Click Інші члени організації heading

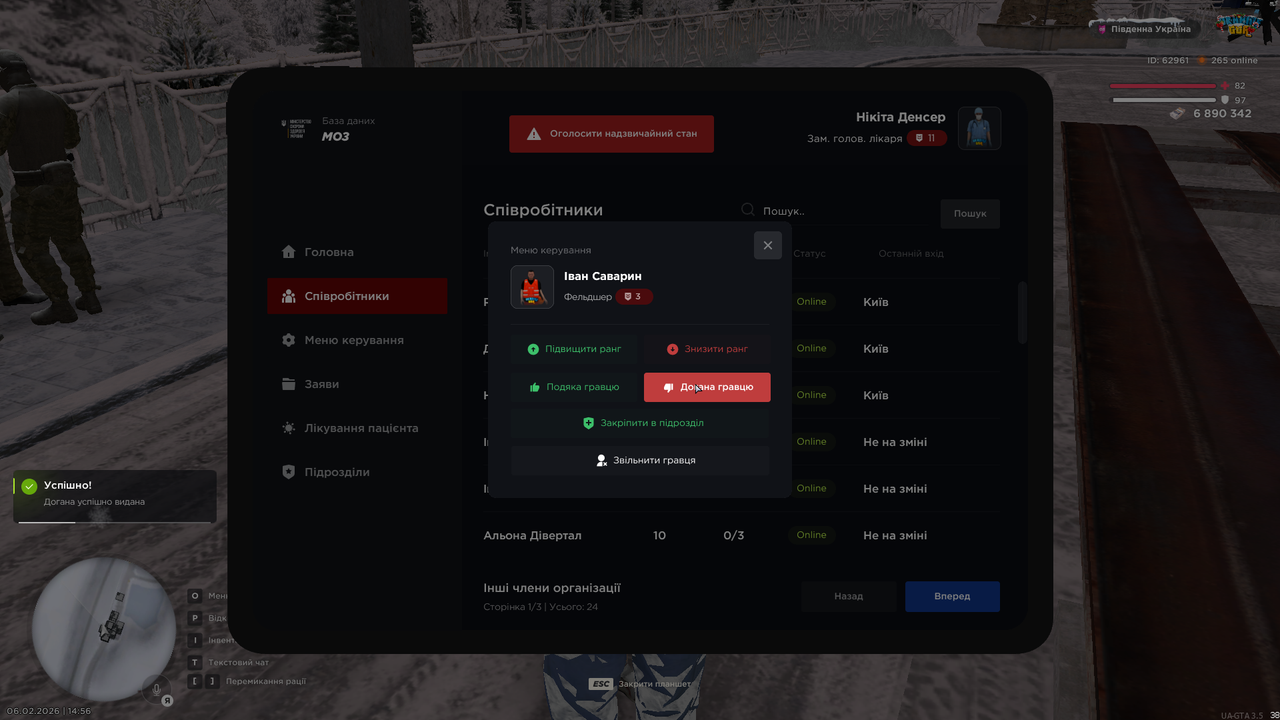coord(552,588)
